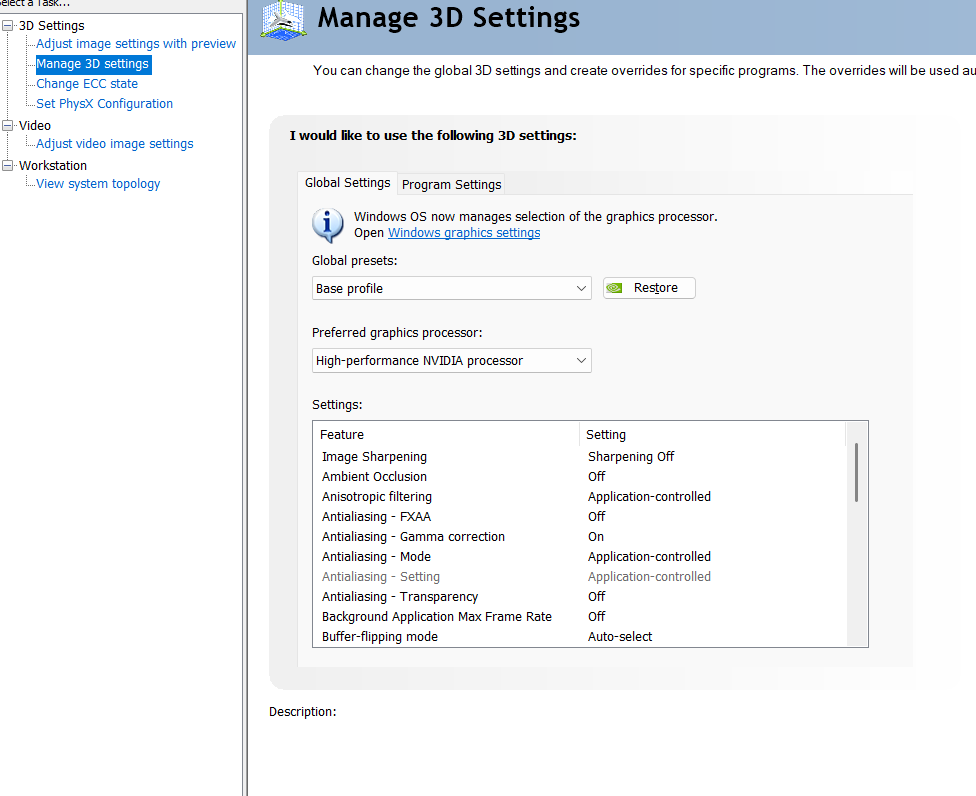The image size is (976, 796).
Task: Select Change ECC state in sidebar
Action: (87, 84)
